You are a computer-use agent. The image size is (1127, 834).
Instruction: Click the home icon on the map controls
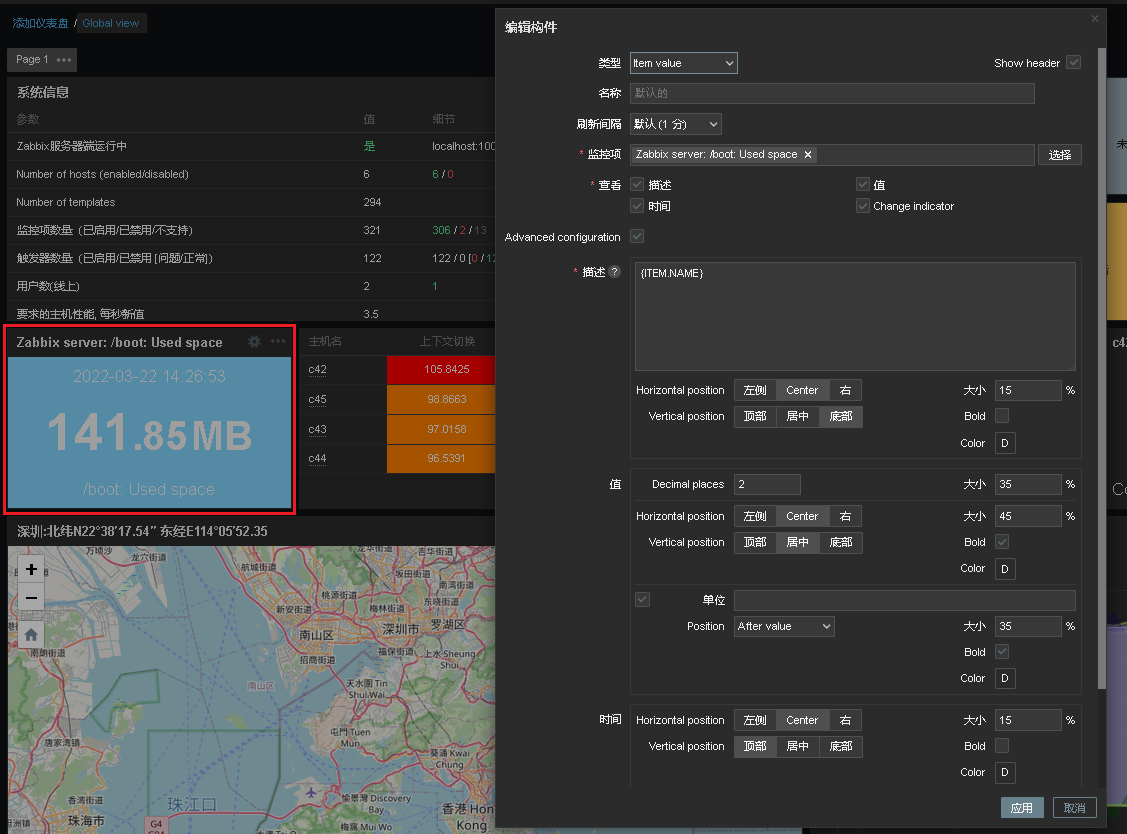click(30, 632)
